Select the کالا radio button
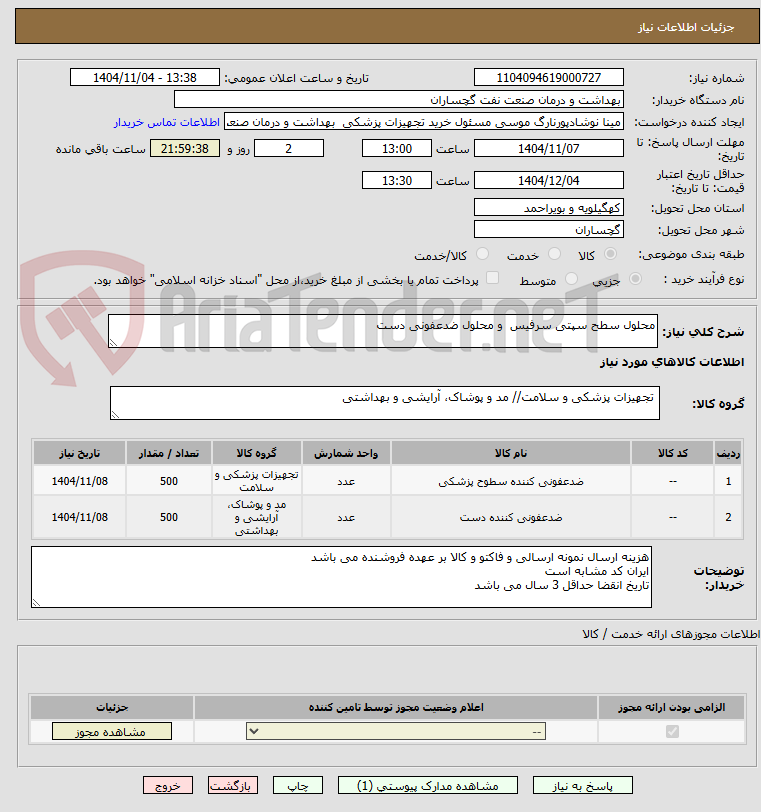 (x=610, y=254)
